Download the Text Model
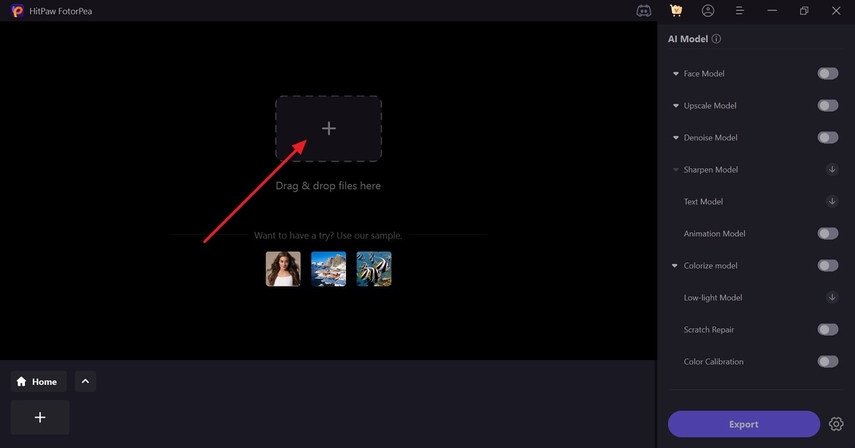Viewport: 855px width, 448px height. 832,202
